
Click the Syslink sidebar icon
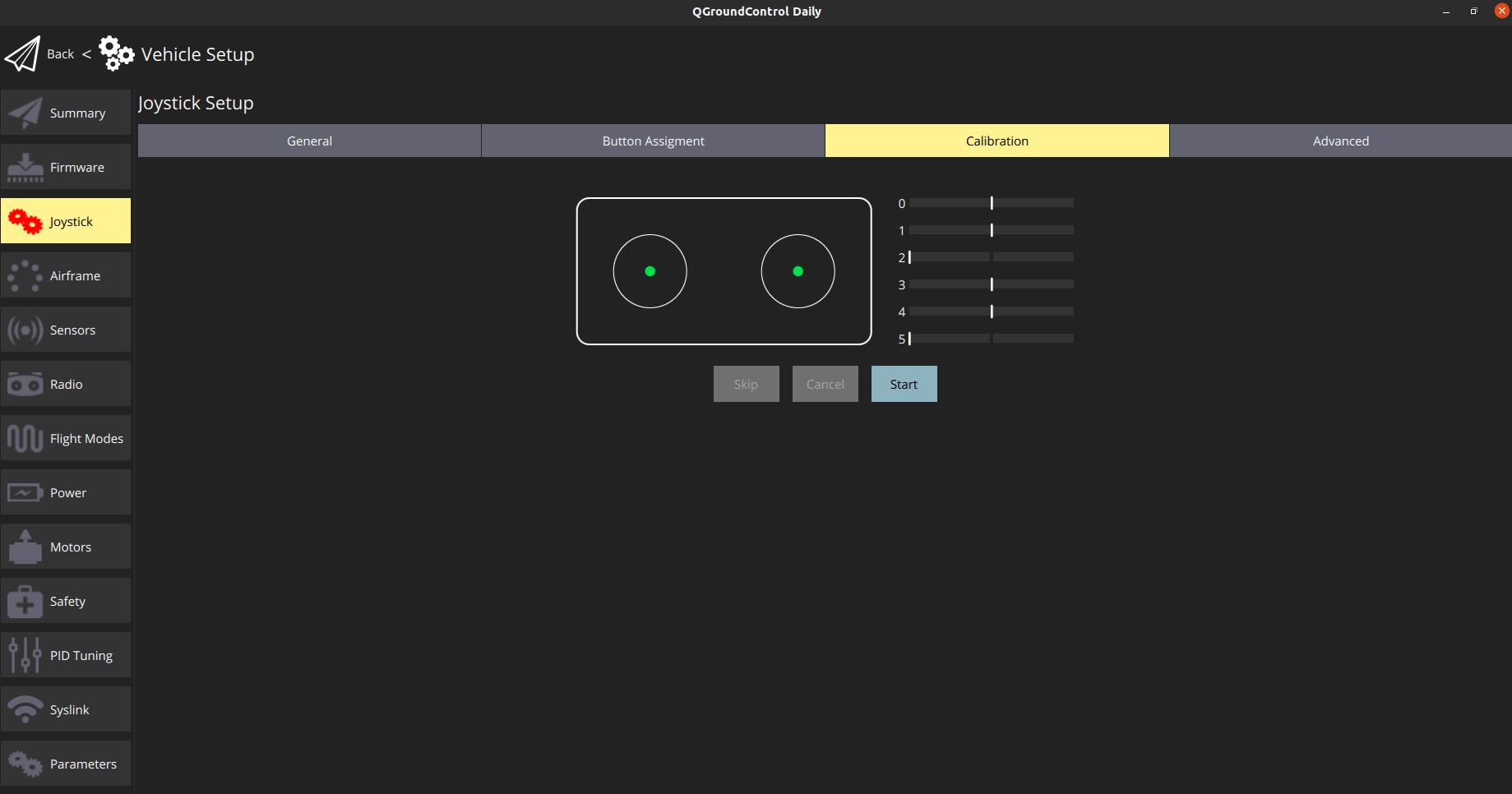(x=24, y=709)
